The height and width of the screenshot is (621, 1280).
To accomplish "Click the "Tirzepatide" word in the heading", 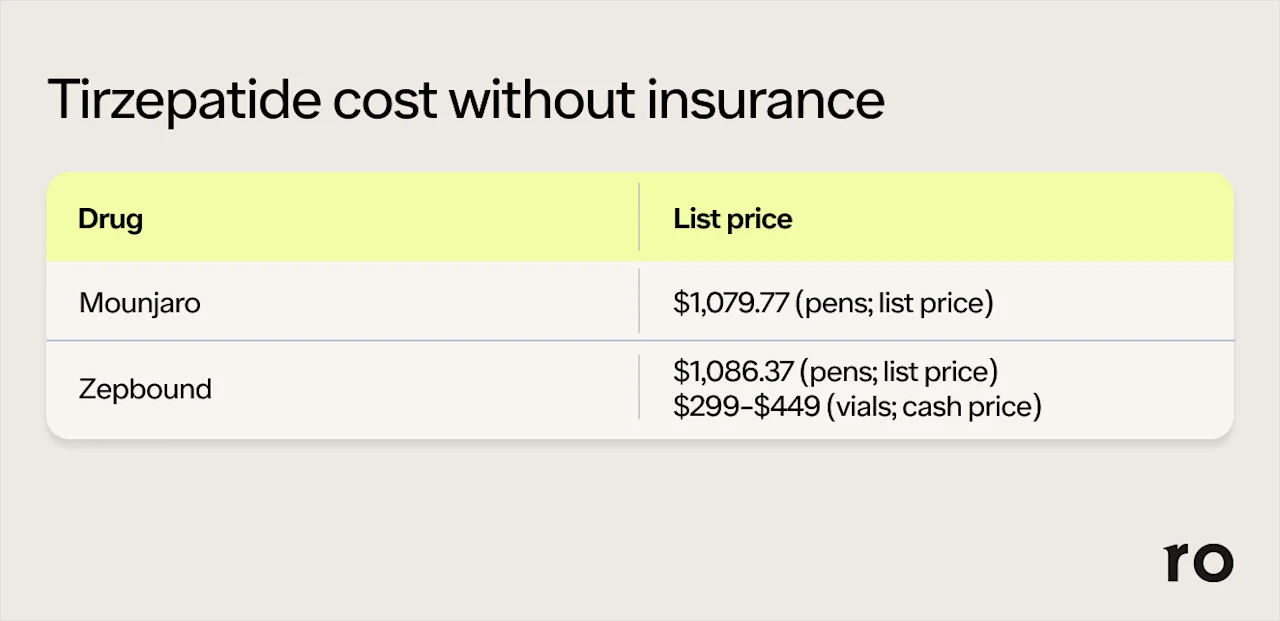I will [183, 100].
